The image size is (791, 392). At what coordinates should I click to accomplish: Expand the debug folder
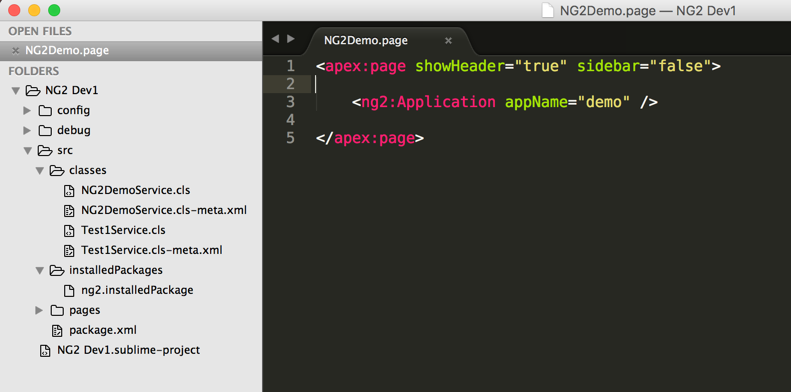[x=27, y=131]
